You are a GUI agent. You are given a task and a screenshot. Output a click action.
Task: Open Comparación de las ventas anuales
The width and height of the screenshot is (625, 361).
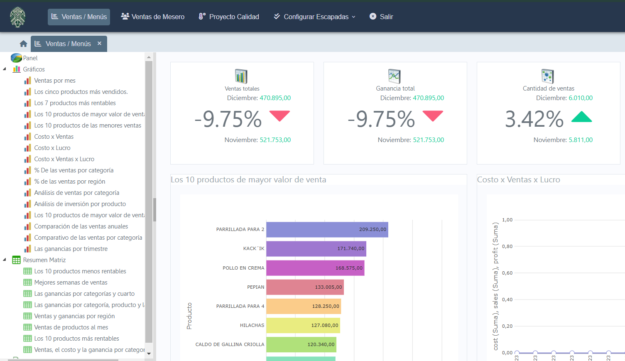81,226
